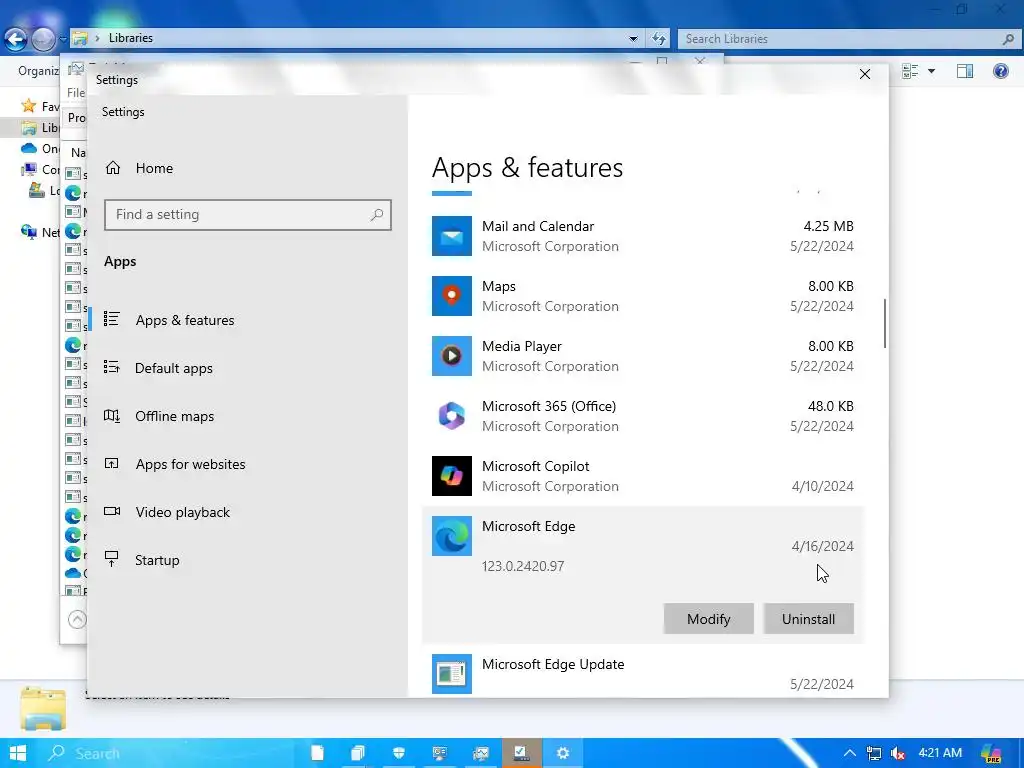Go back in Libraries Explorer window

point(16,39)
